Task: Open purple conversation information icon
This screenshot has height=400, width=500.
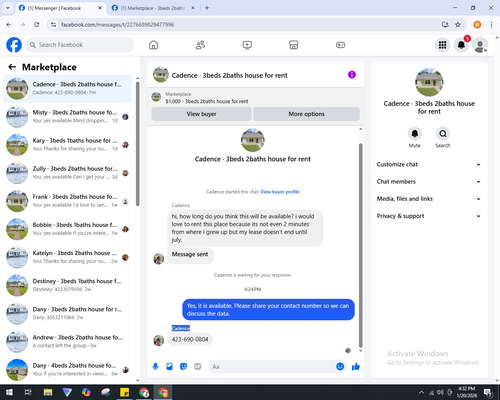Action: click(x=352, y=75)
